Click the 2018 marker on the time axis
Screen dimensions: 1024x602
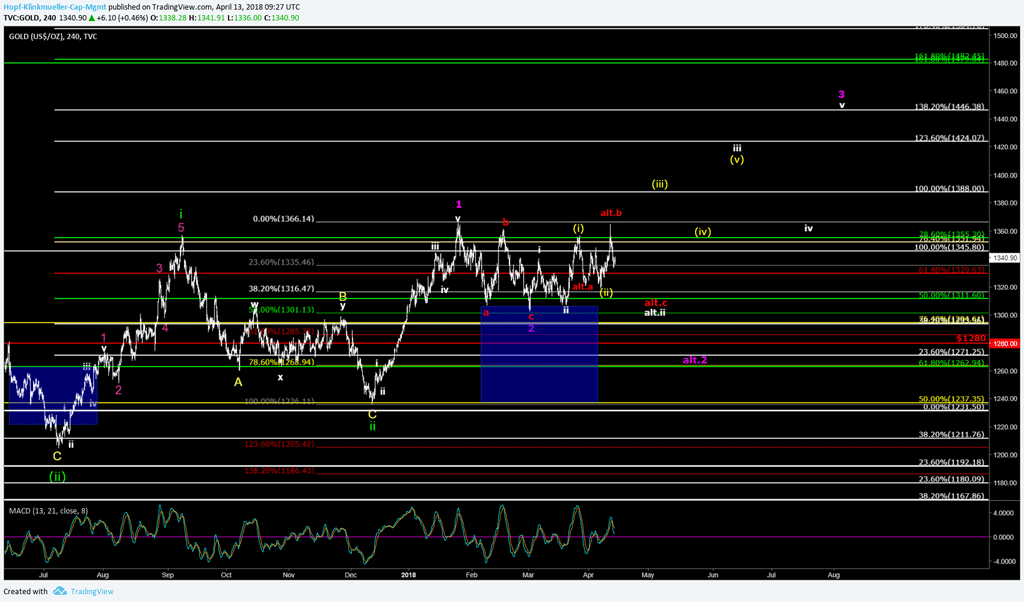coord(408,576)
